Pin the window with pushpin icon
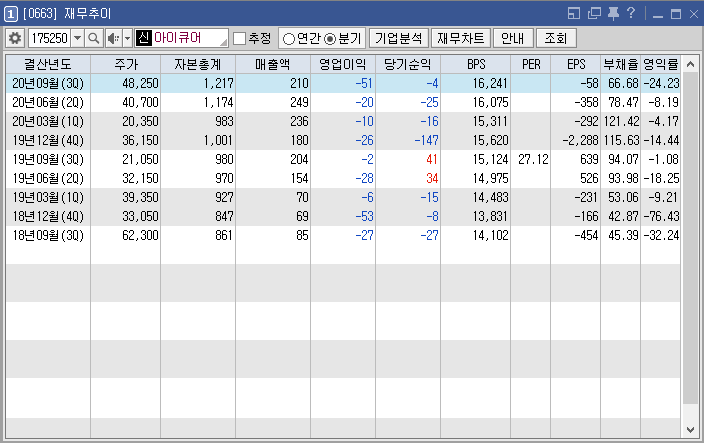The width and height of the screenshot is (704, 443). [613, 13]
